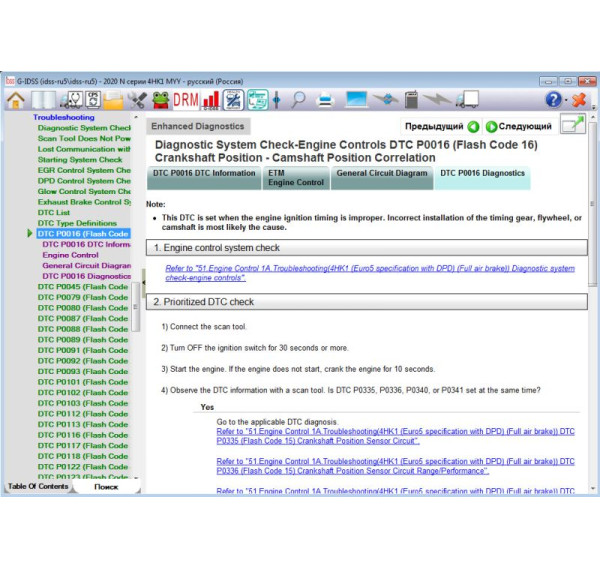The width and height of the screenshot is (600, 568).
Task: Collapse sidebar using the splitter arrow
Action: pos(143,284)
